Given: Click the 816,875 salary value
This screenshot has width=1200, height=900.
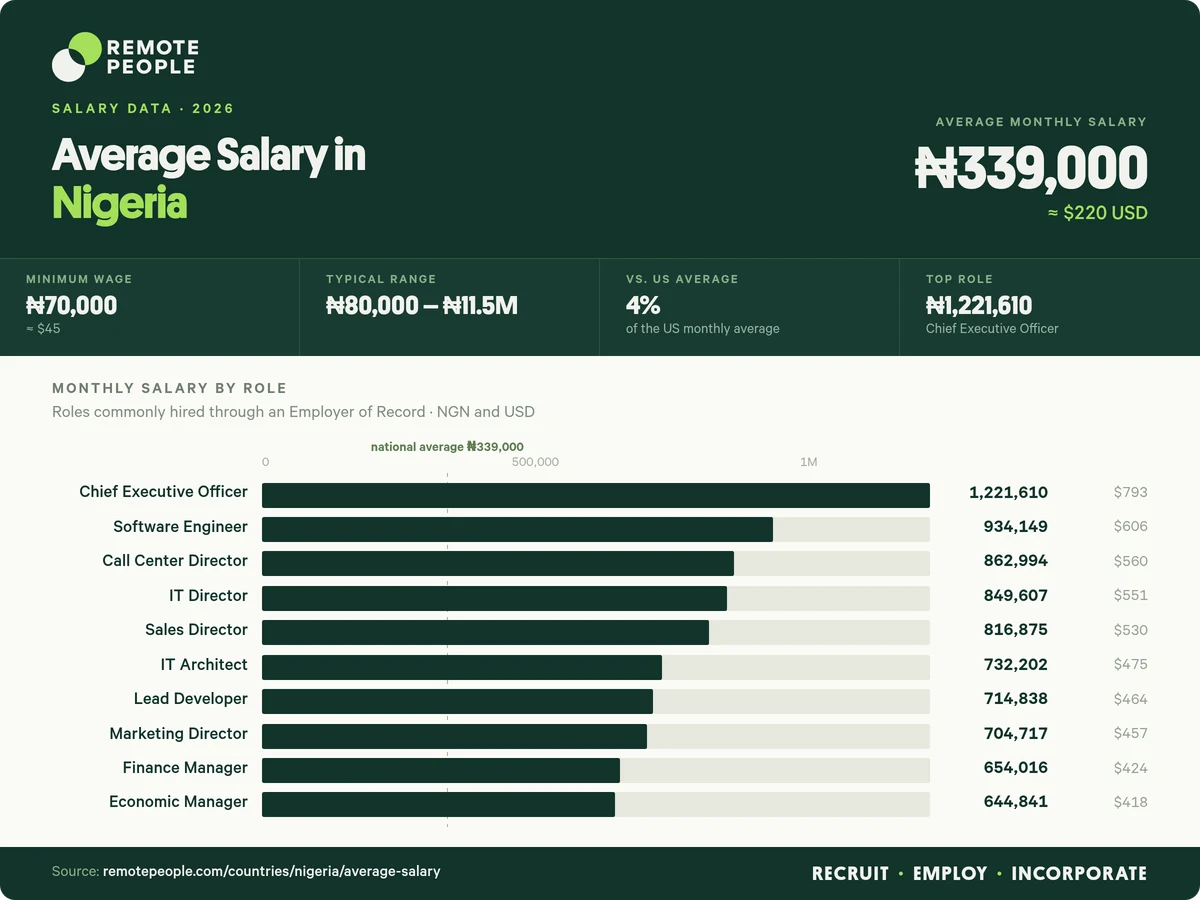Looking at the screenshot, I should (x=1016, y=630).
